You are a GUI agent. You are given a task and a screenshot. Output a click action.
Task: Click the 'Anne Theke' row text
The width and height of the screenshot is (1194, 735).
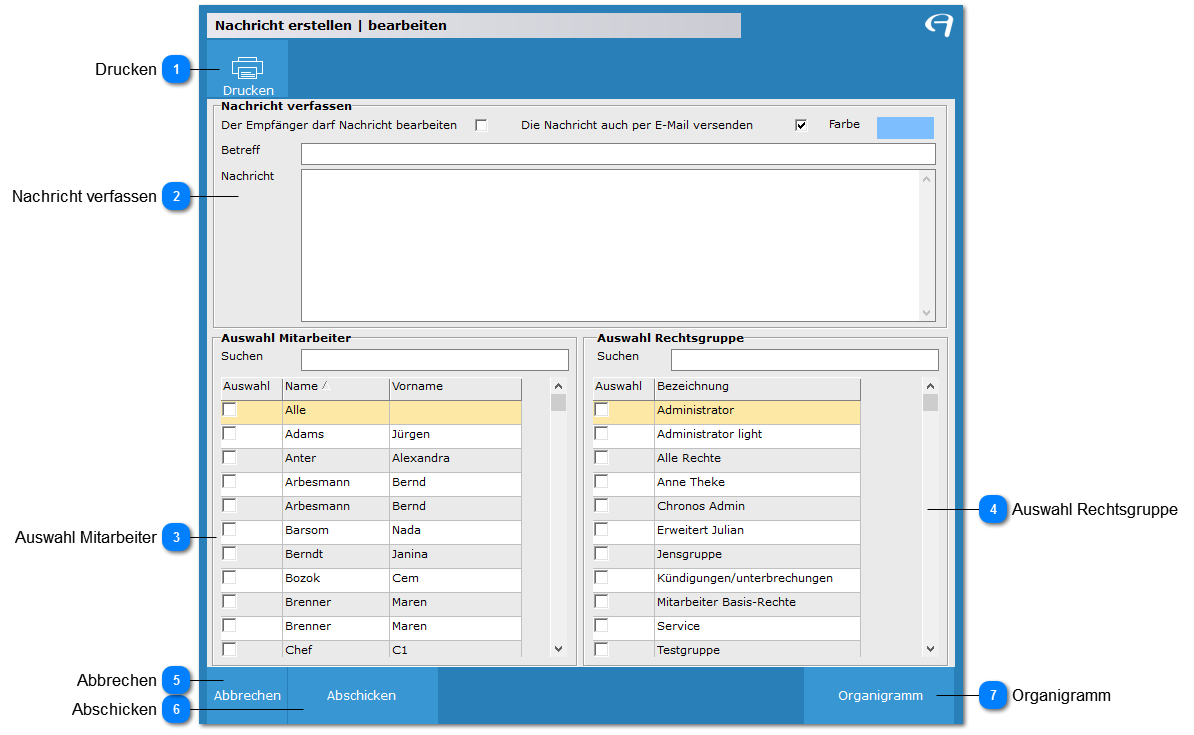691,482
